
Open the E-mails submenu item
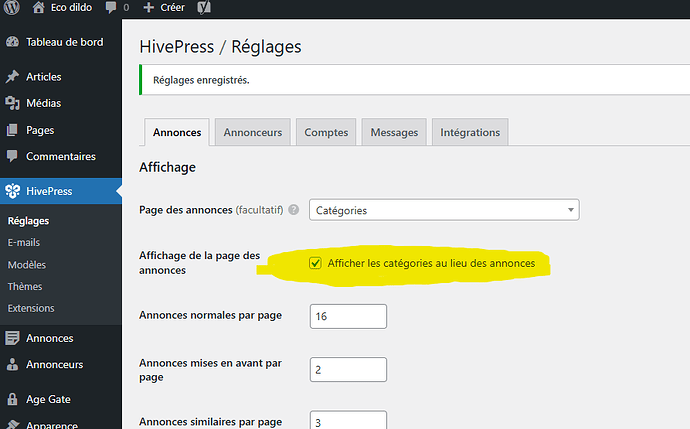[24, 242]
